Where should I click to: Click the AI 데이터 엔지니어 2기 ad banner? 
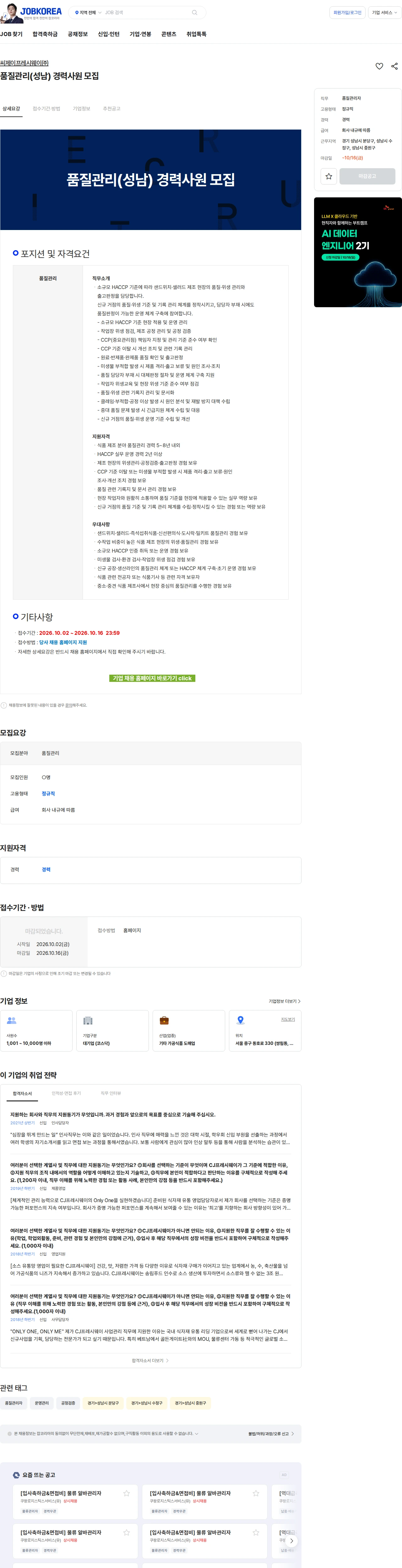pyautogui.click(x=357, y=252)
